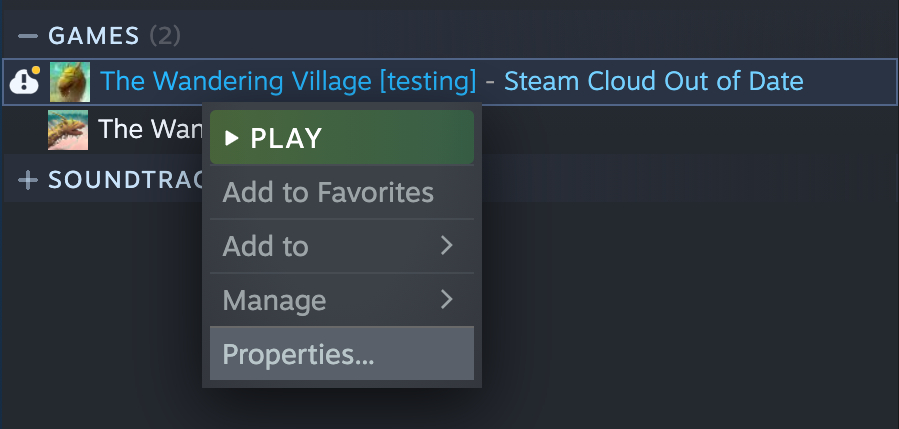Viewport: 899px width, 429px height.
Task: Collapse the GAMES section with the minus icon
Action: coord(28,36)
